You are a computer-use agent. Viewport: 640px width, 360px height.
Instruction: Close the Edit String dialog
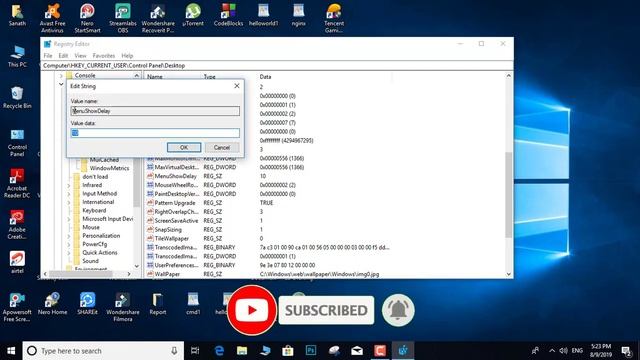pyautogui.click(x=237, y=86)
